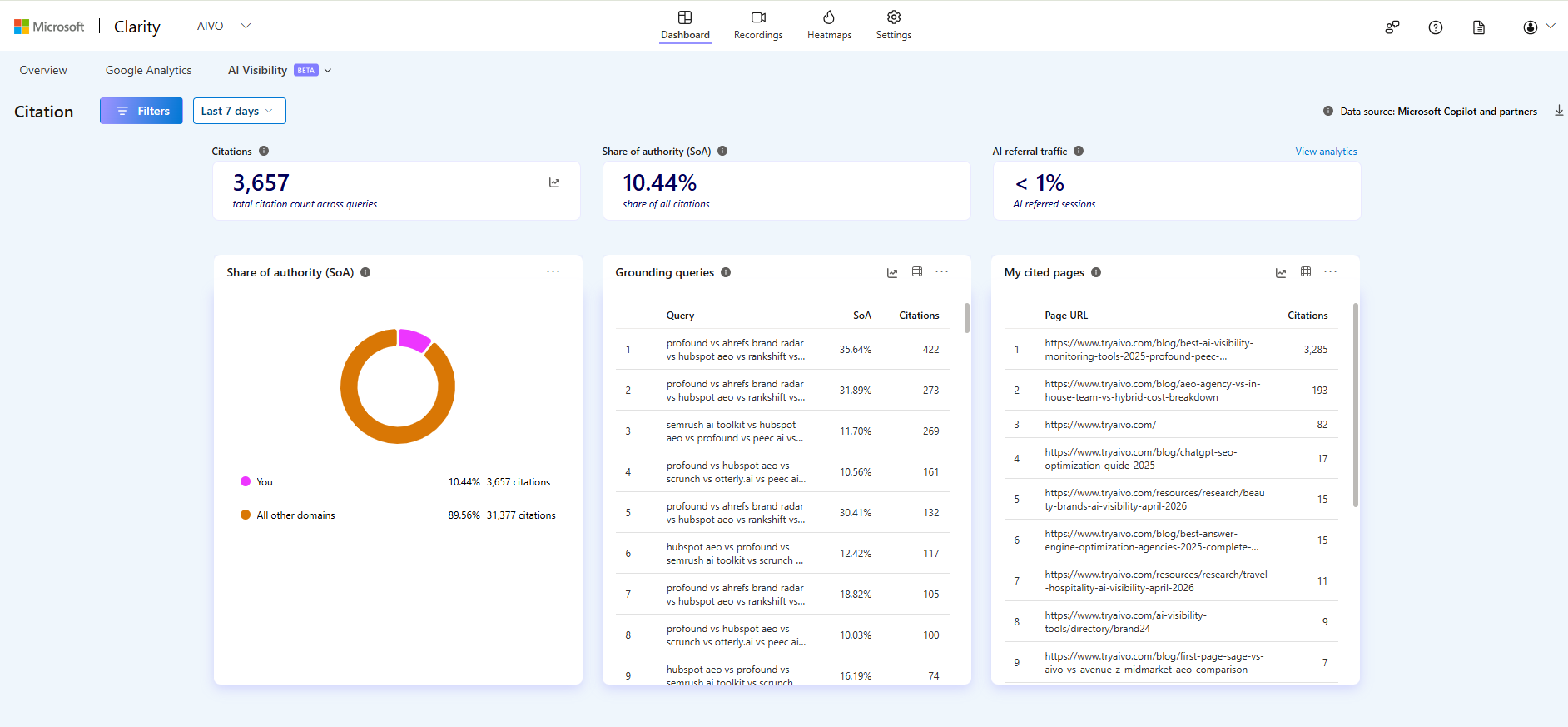The height and width of the screenshot is (727, 1568).
Task: Click info icon beside Citations heading
Action: [x=264, y=151]
